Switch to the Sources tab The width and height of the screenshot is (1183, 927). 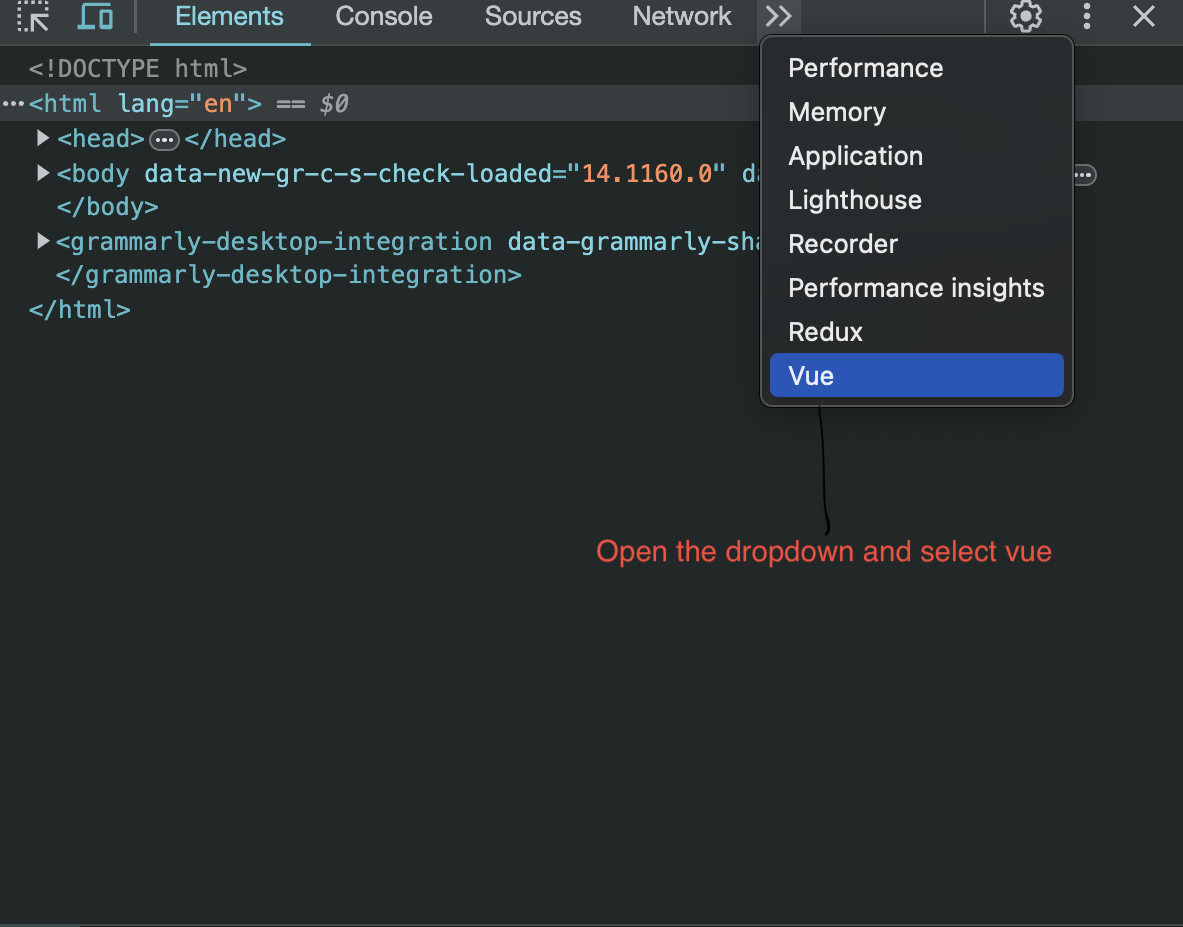[x=533, y=16]
